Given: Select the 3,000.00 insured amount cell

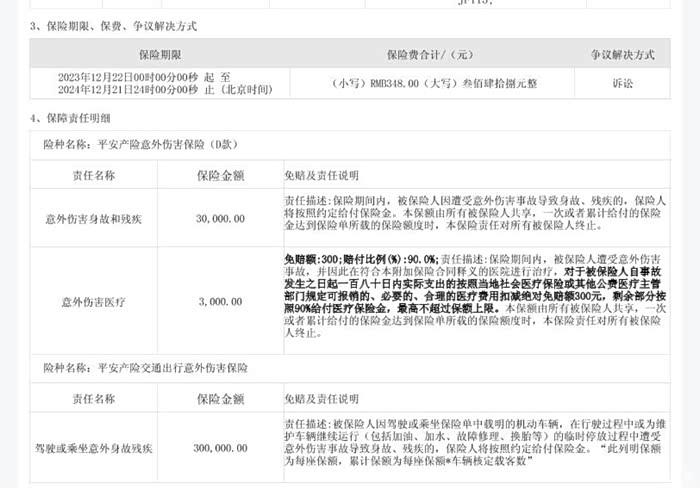Looking at the screenshot, I should click(x=221, y=300).
